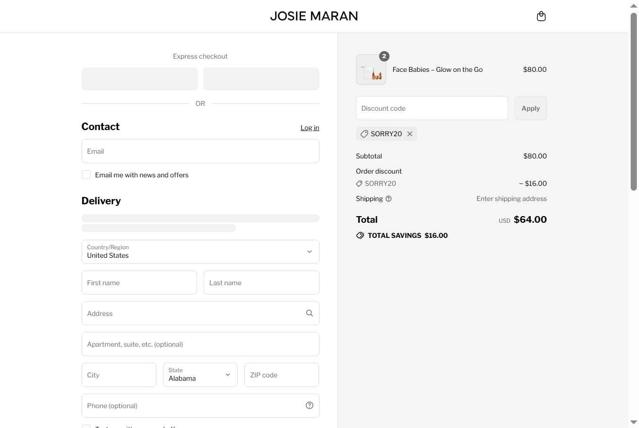The height and width of the screenshot is (428, 639).
Task: Check Email me with news and offers
Action: [x=86, y=175]
